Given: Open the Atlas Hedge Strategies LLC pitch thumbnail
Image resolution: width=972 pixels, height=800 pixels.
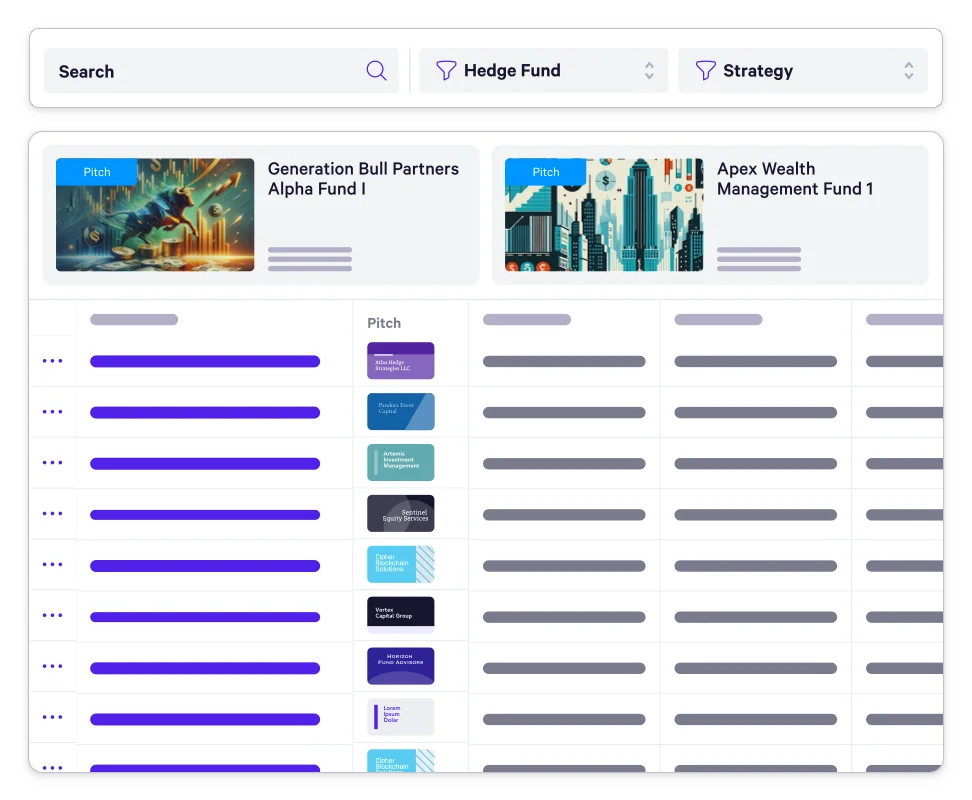Looking at the screenshot, I should coord(400,361).
